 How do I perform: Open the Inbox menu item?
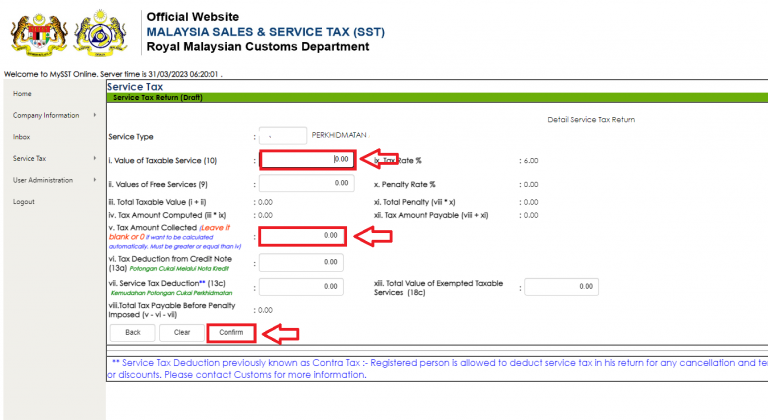point(22,137)
